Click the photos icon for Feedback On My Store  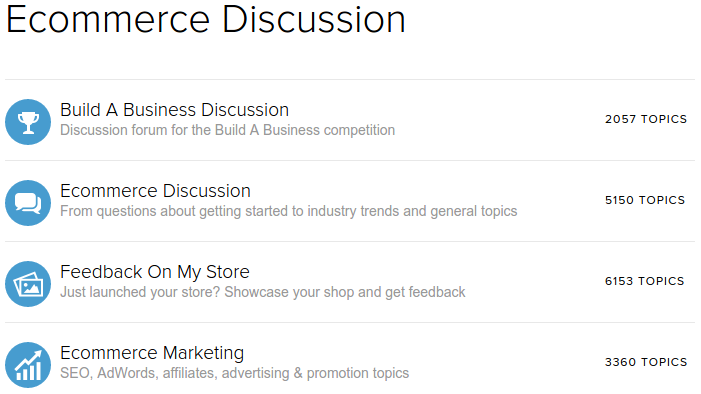[x=28, y=284]
